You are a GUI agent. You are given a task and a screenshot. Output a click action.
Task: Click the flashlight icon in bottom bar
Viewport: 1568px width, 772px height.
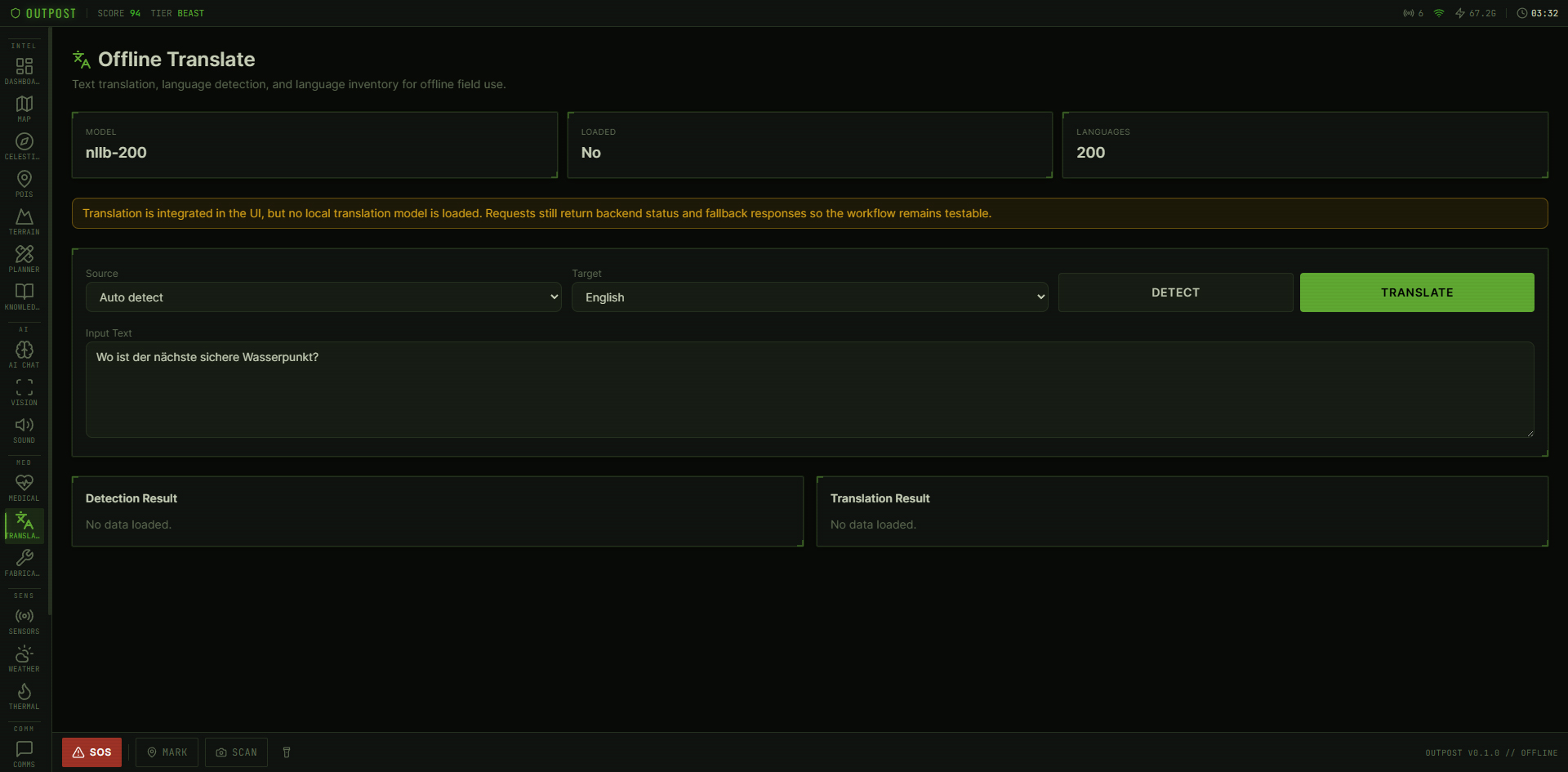(x=287, y=752)
